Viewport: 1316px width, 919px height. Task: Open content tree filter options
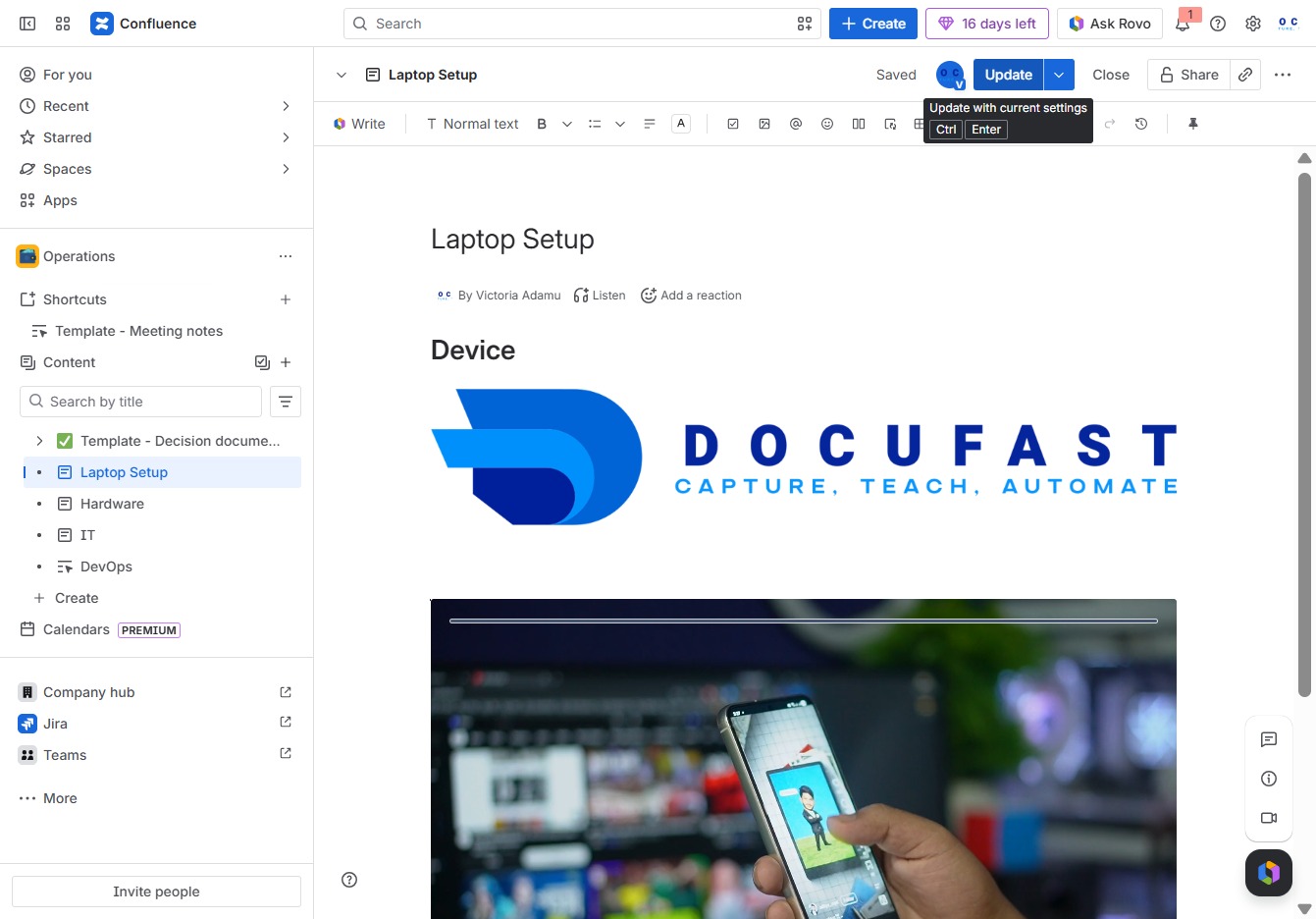click(286, 402)
